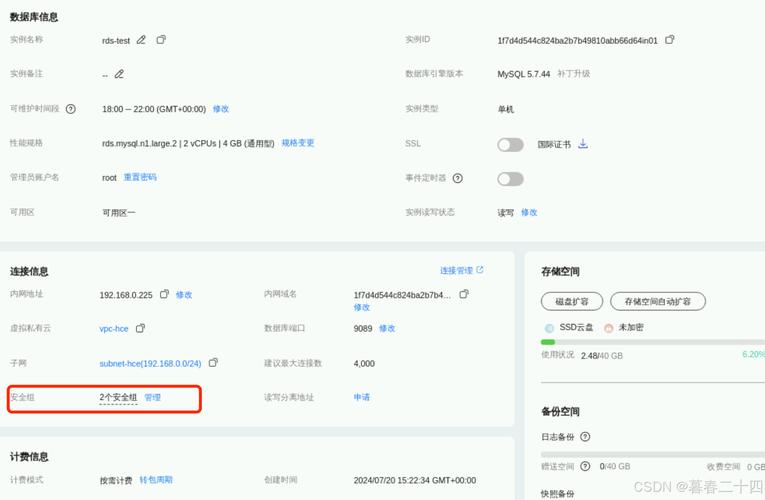Open the 补丁升级 patch upgrade link
Image resolution: width=765 pixels, height=500 pixels.
574,74
